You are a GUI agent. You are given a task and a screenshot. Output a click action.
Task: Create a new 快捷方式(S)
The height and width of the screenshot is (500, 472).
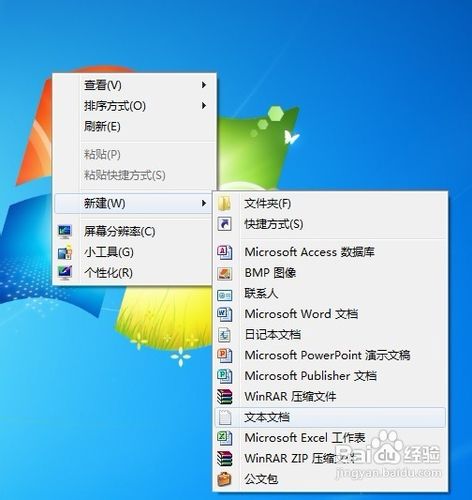330,224
